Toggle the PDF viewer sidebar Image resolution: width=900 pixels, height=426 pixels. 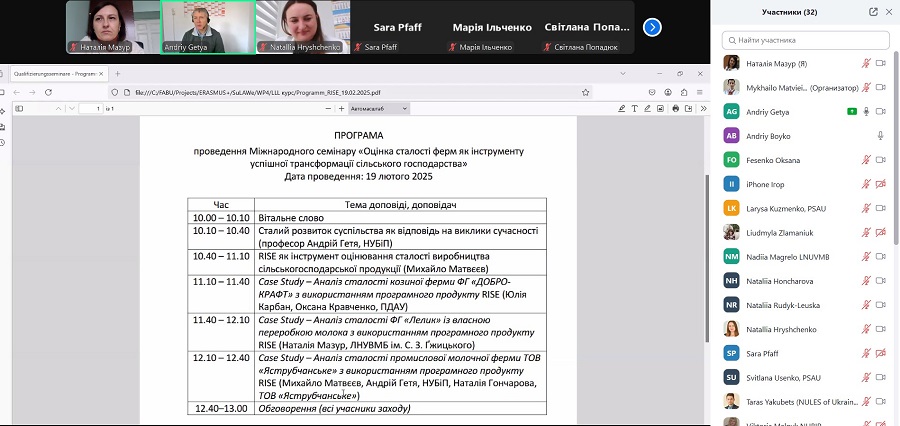[x=20, y=107]
